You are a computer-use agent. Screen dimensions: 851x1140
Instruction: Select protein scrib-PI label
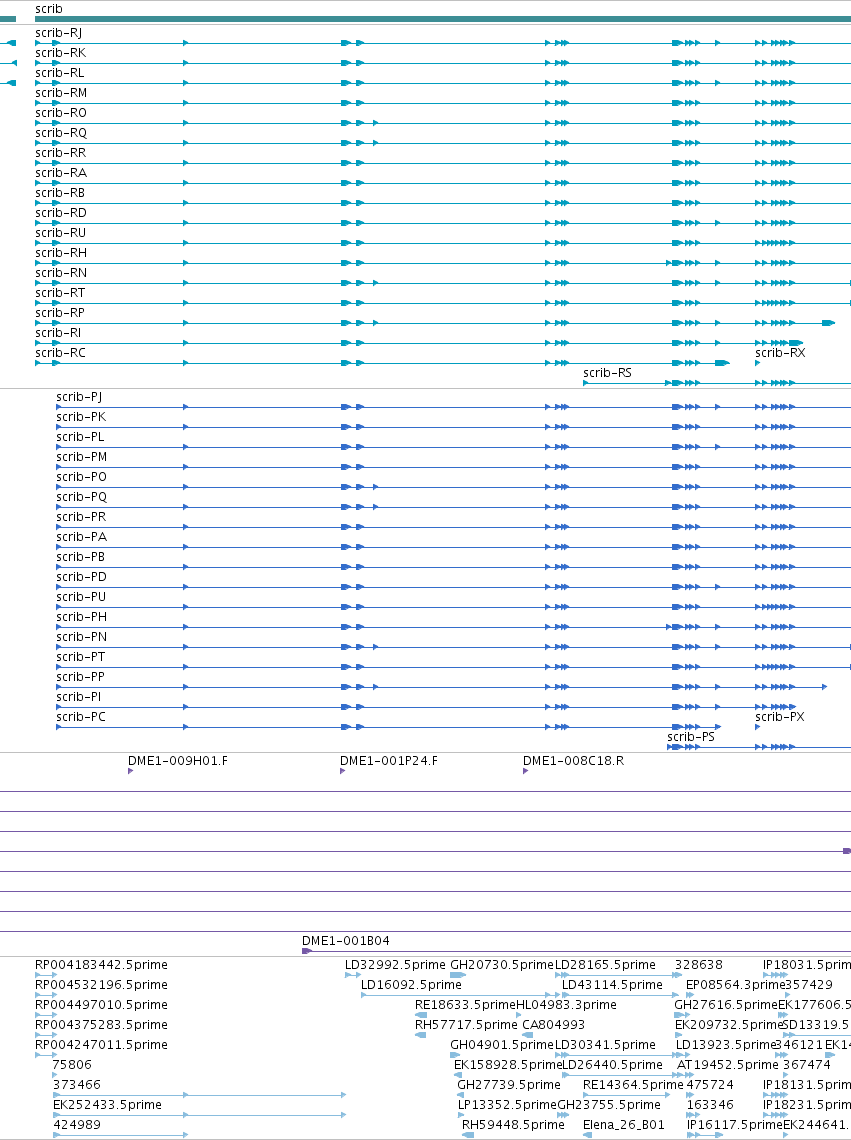[x=79, y=697]
